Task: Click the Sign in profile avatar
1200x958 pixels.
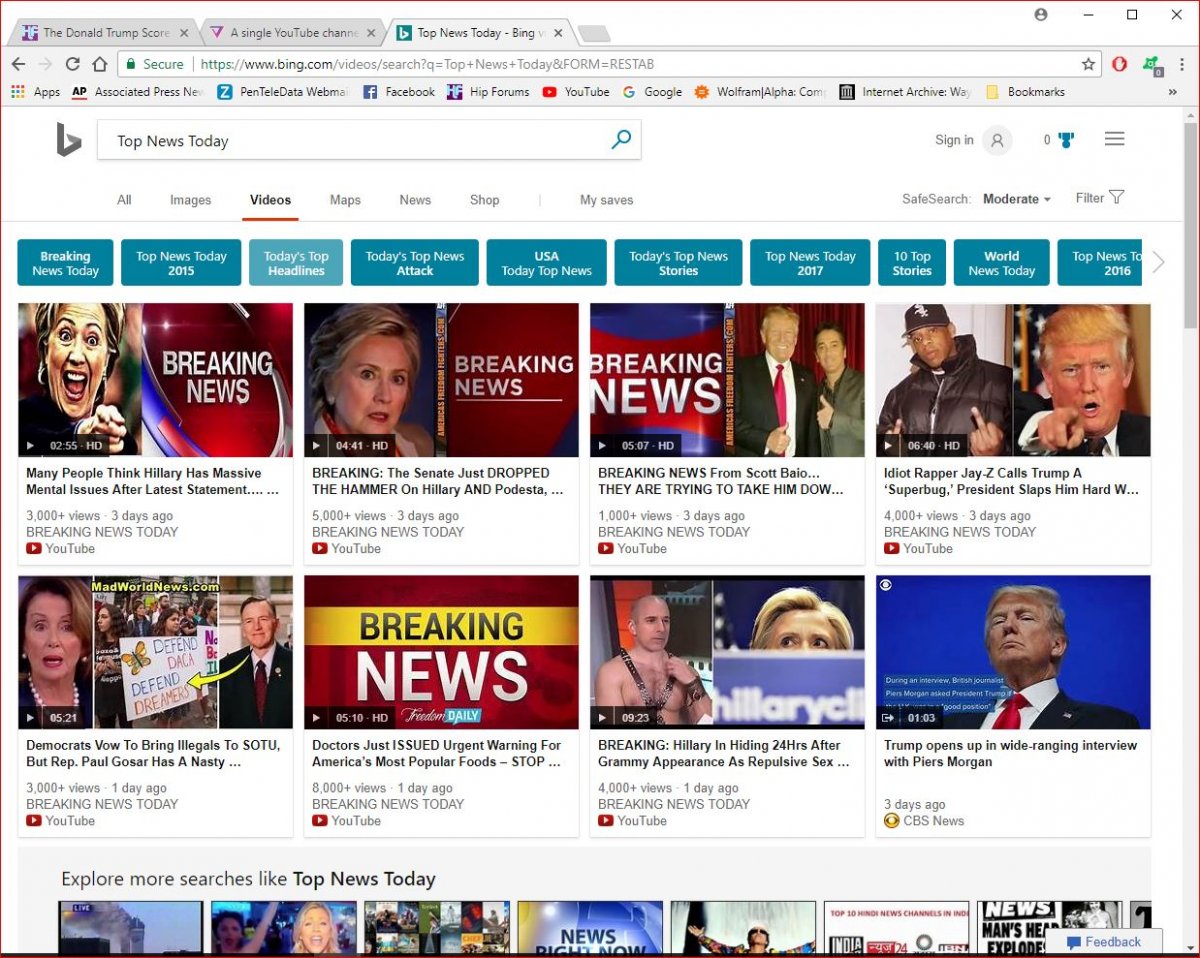Action: click(x=997, y=140)
